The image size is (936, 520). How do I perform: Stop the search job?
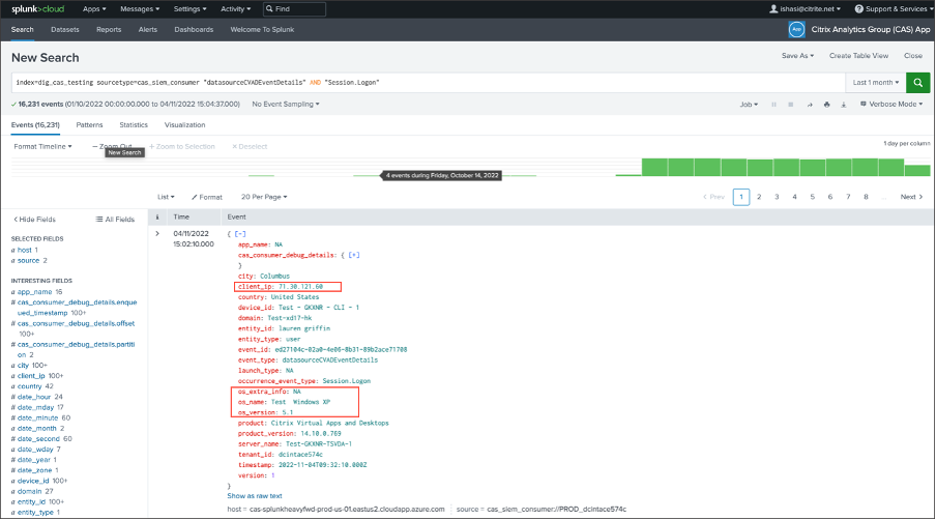pyautogui.click(x=790, y=104)
